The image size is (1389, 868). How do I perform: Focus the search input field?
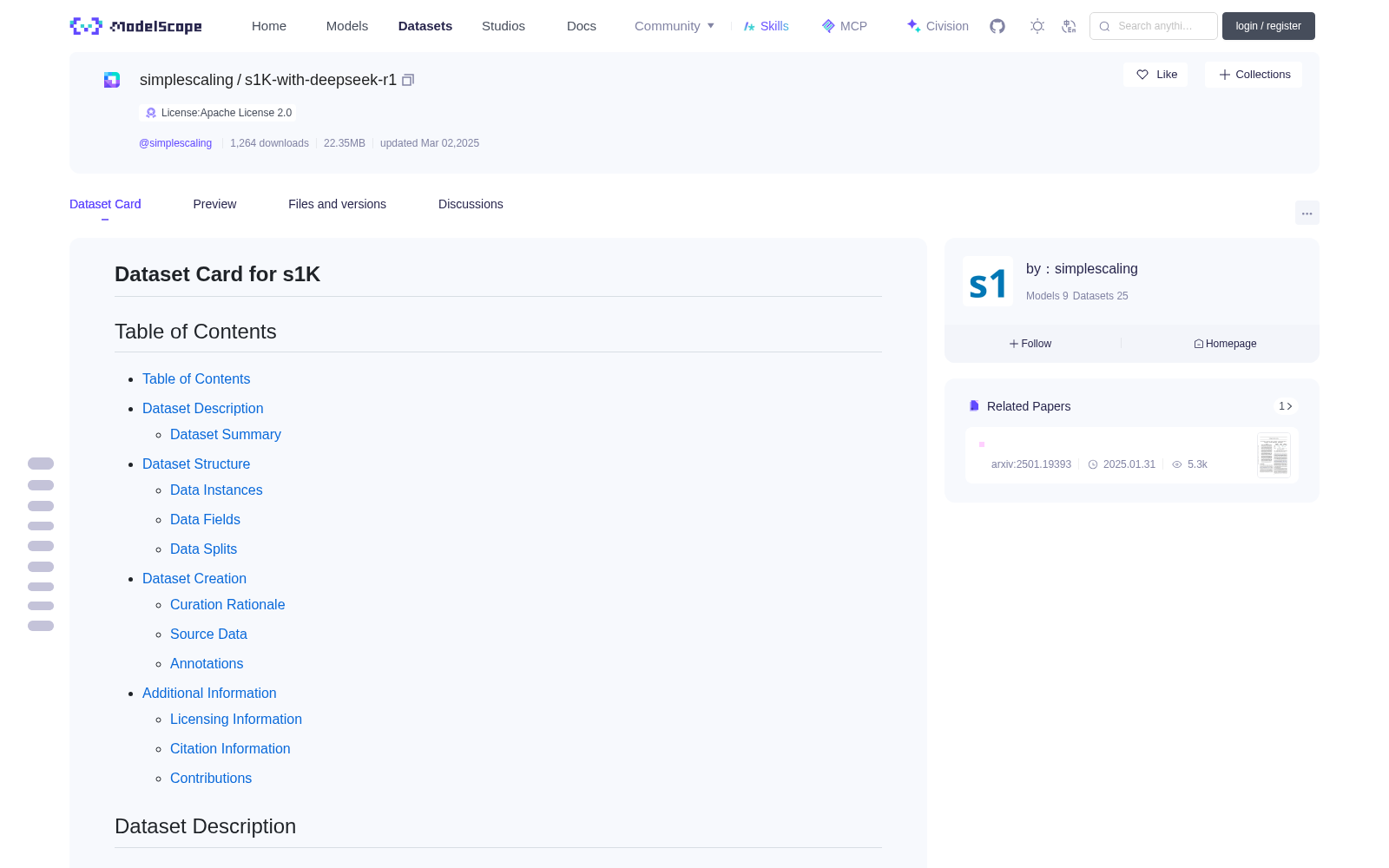pos(1154,26)
